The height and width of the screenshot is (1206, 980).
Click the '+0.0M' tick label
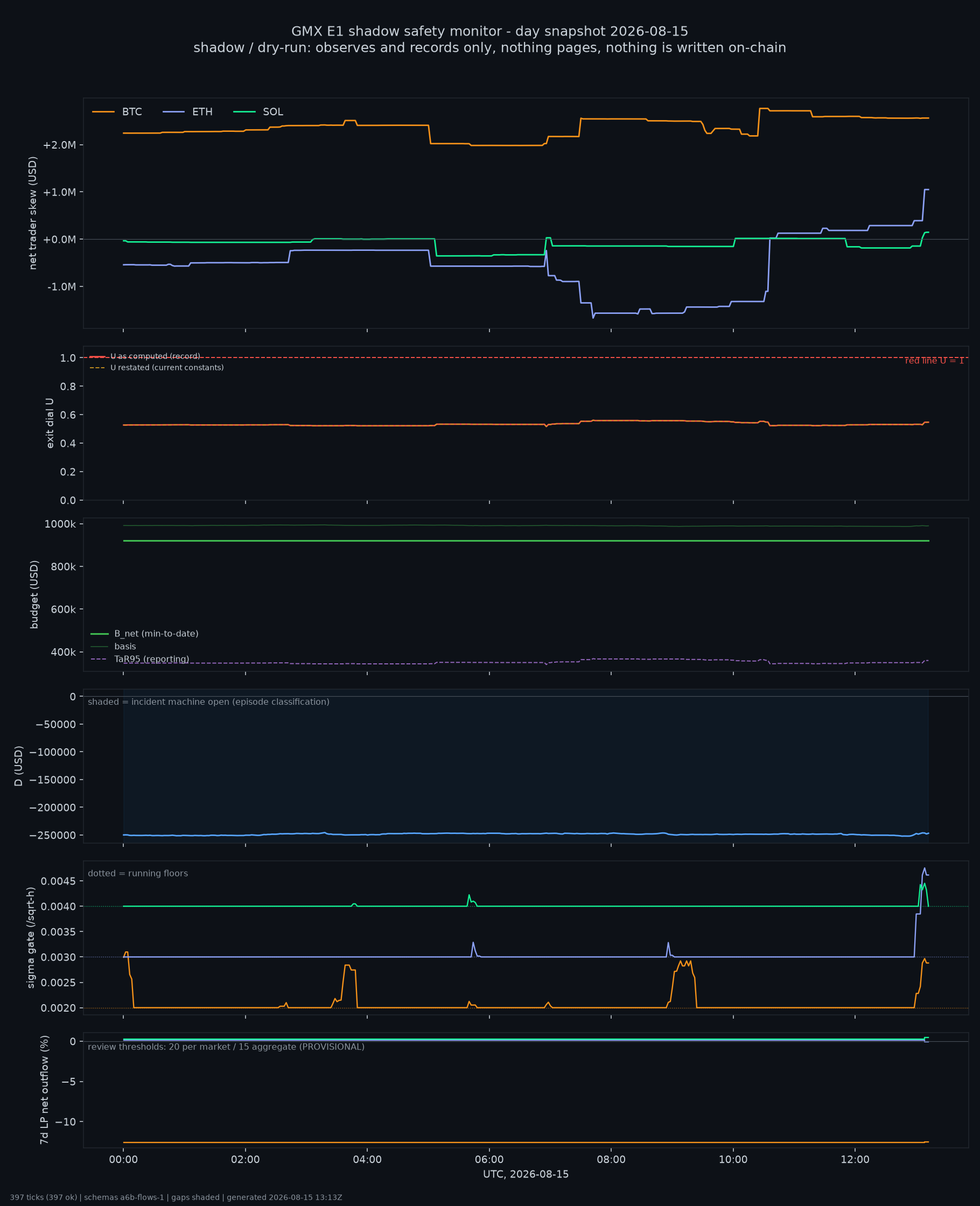click(59, 239)
